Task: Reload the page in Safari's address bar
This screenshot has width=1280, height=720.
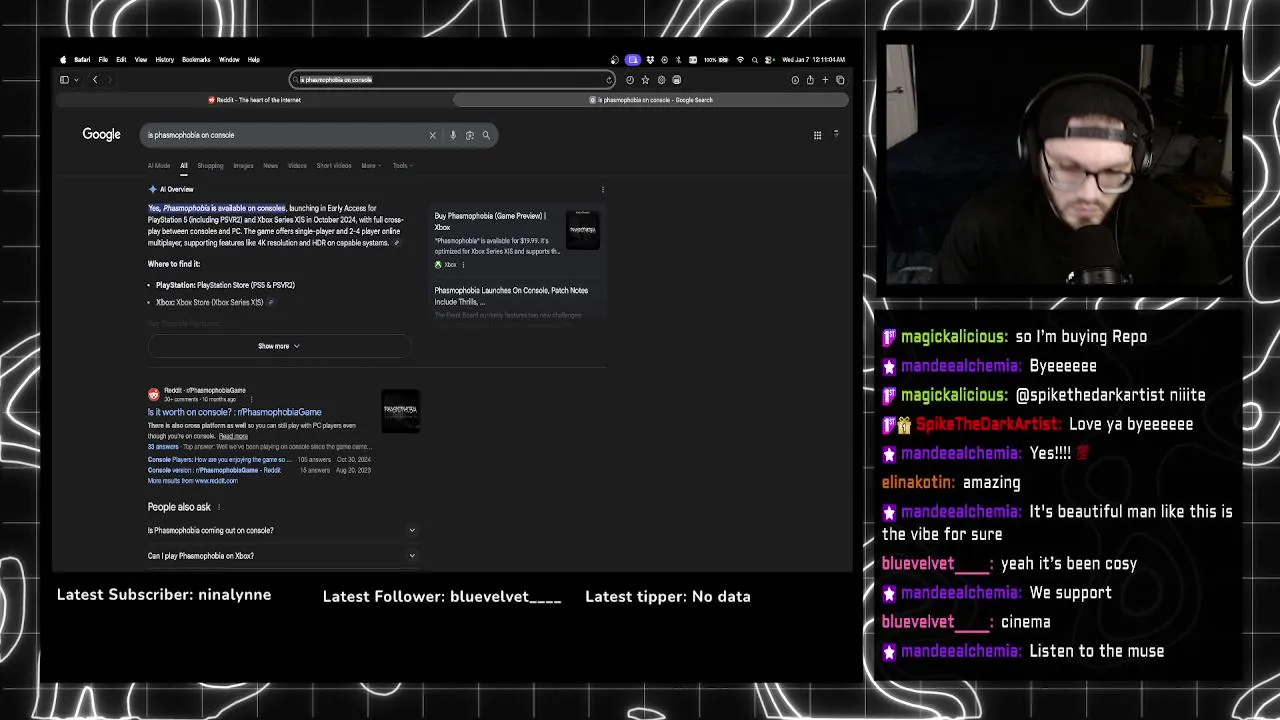Action: pos(609,80)
